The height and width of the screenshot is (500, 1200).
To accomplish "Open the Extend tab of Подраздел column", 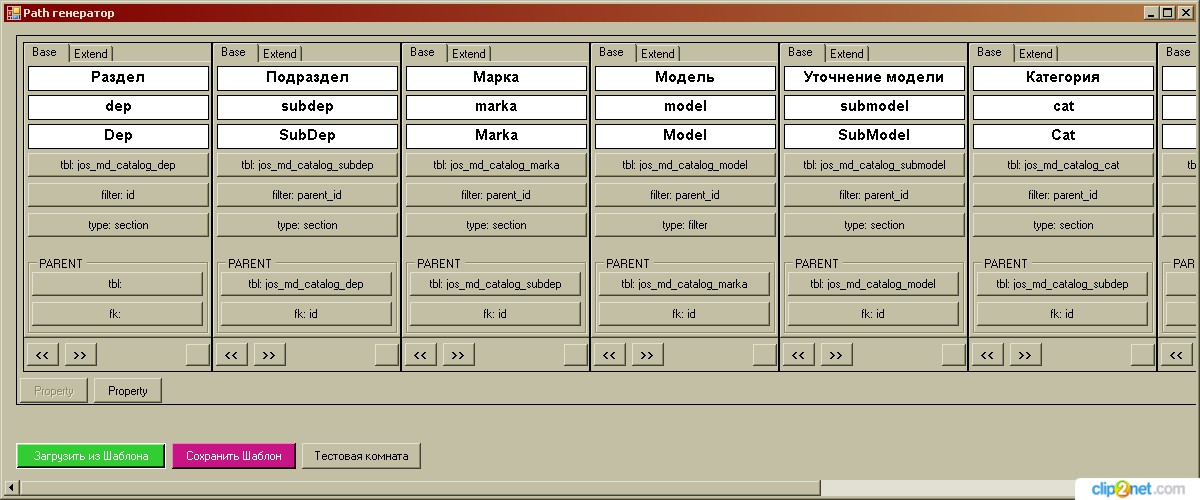I will [280, 54].
